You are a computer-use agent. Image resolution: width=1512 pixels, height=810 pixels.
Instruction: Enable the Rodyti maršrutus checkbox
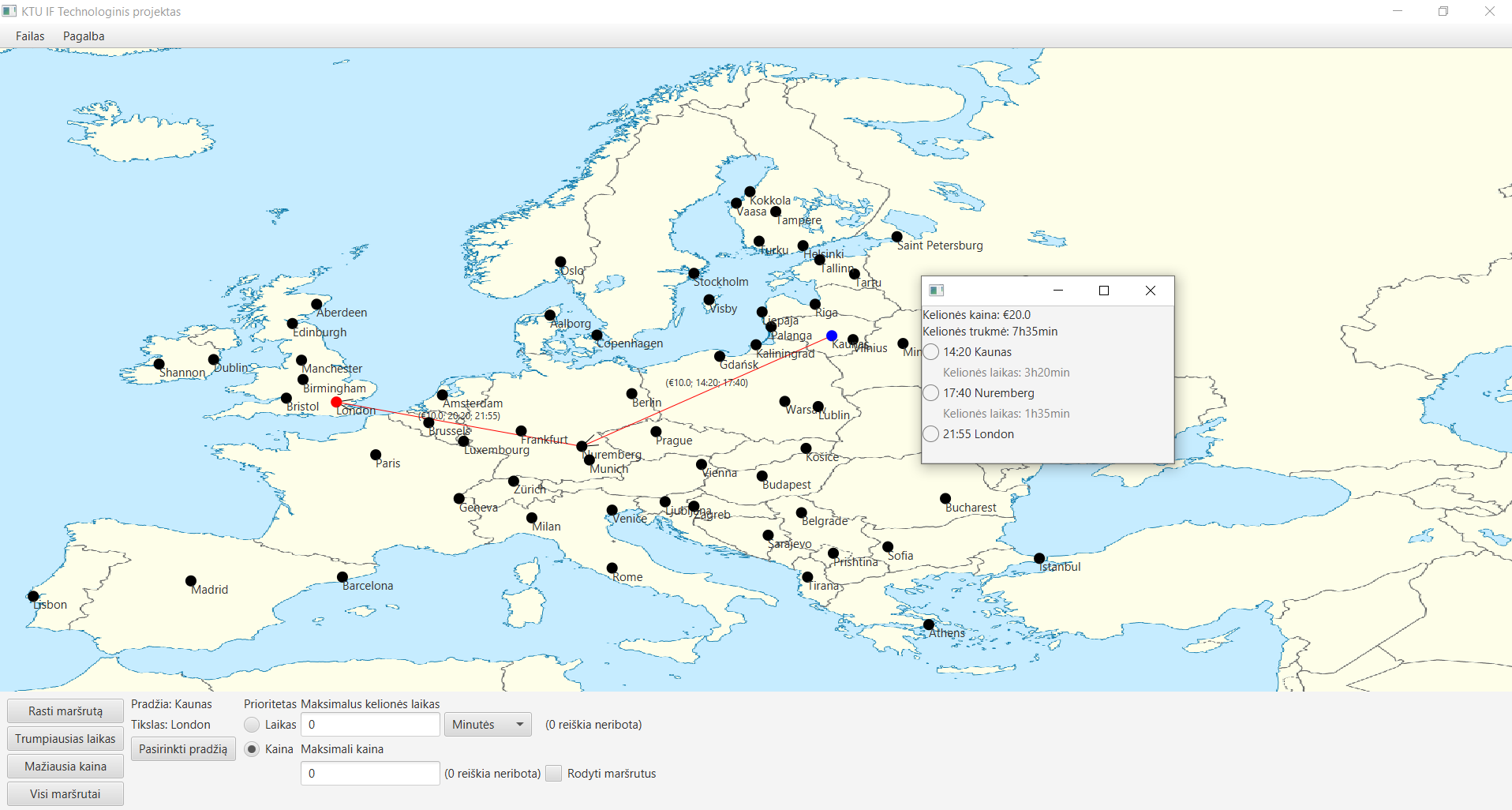coord(554,774)
